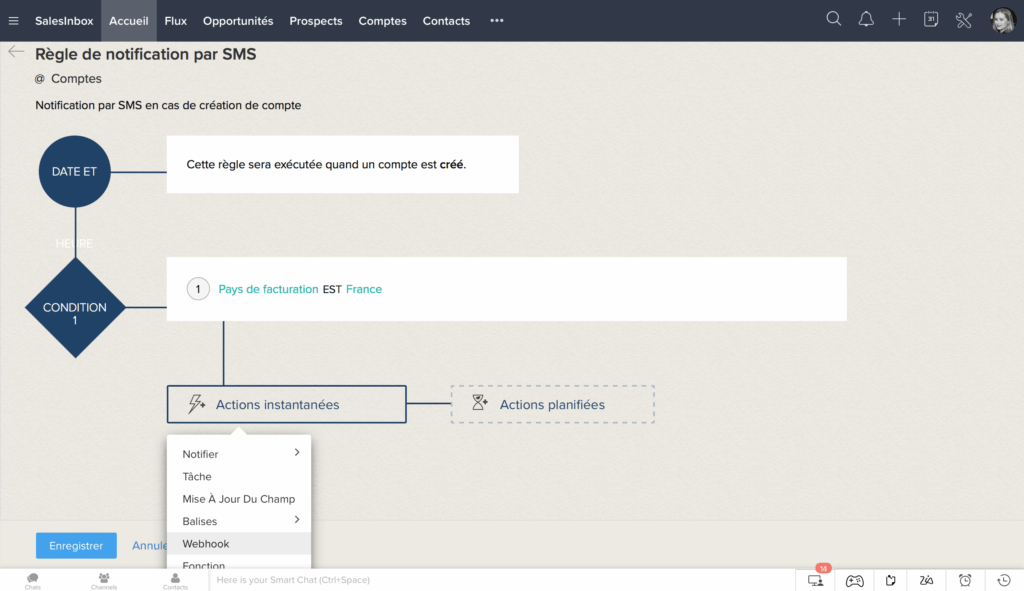Click the DATE ET circle node
1024x591 pixels.
click(74, 172)
